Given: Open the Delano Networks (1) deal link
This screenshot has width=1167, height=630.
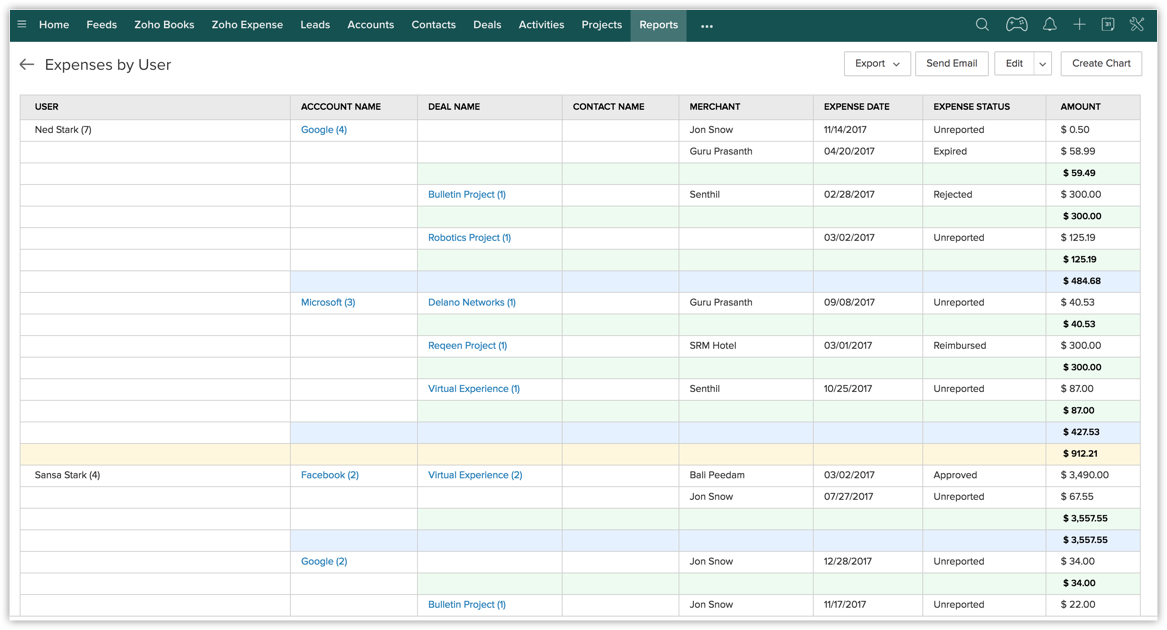Looking at the screenshot, I should coord(472,302).
